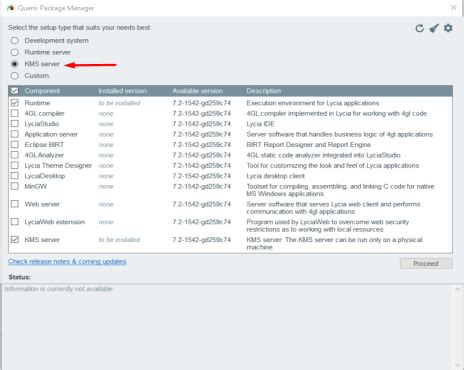Click 'BIRT Report Designer and Report Engine' text
Viewport: 464px width, 370px height.
308,144
